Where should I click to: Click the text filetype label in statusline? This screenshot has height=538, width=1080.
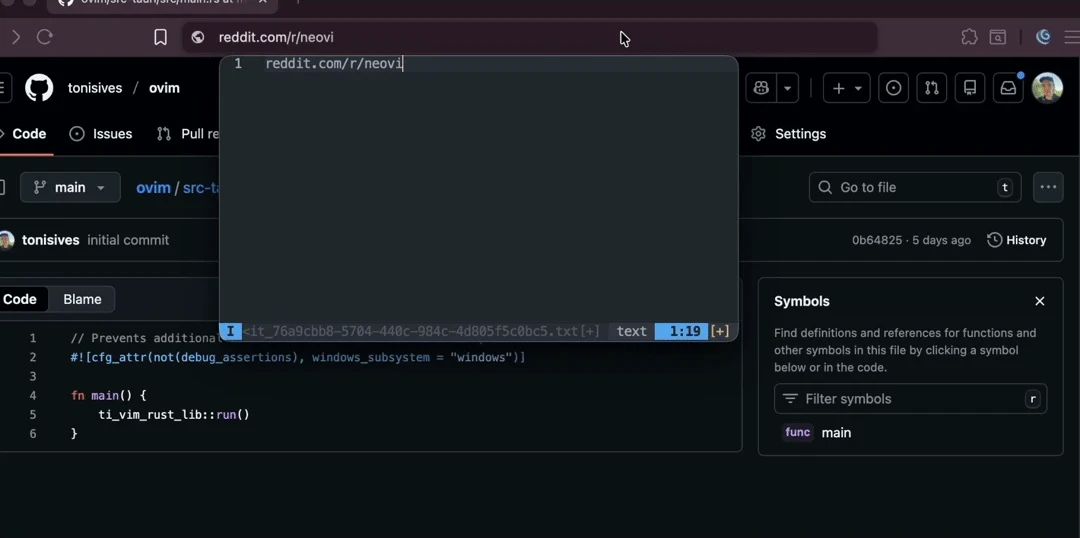[x=632, y=331]
